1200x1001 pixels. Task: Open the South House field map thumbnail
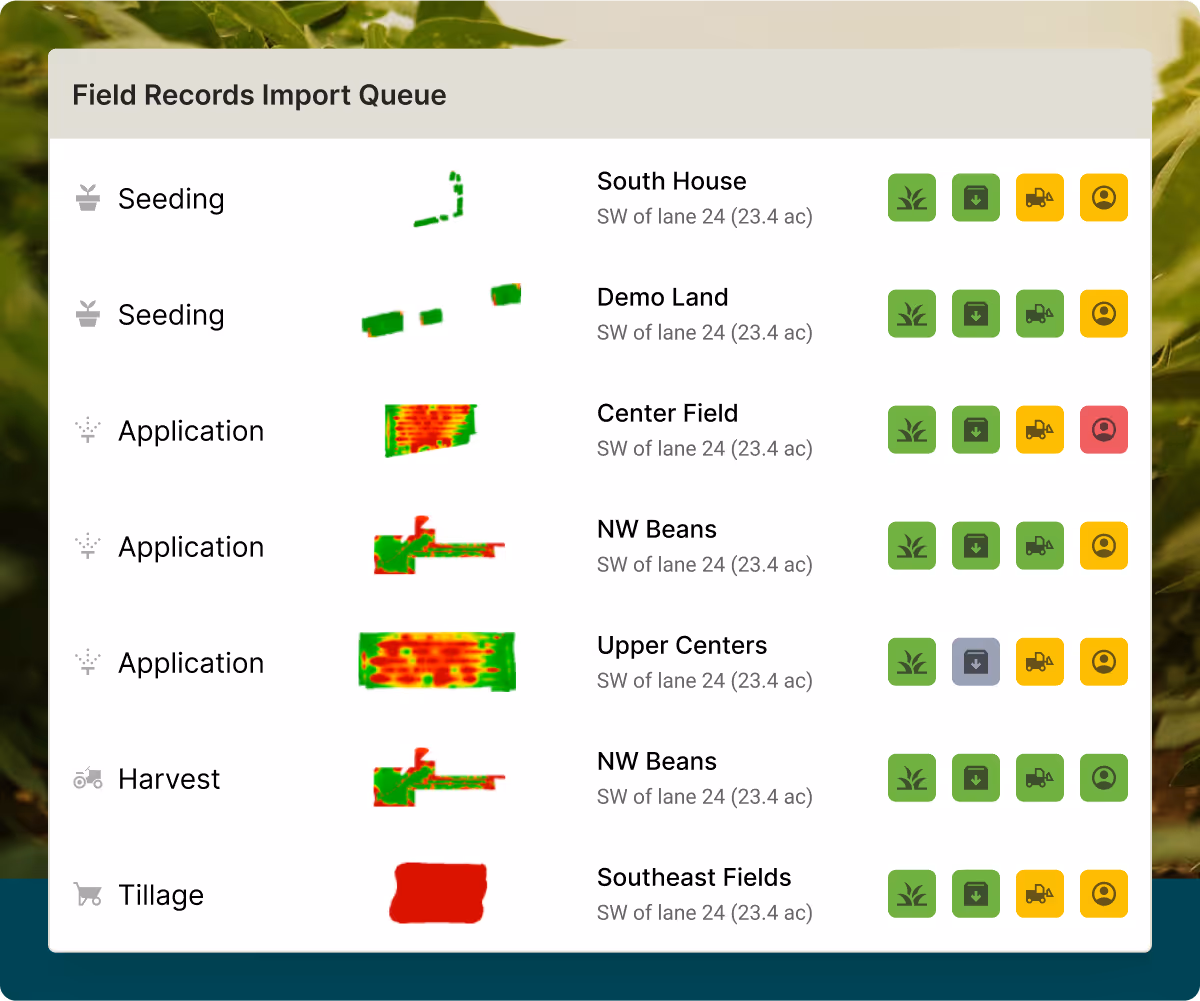(x=440, y=198)
